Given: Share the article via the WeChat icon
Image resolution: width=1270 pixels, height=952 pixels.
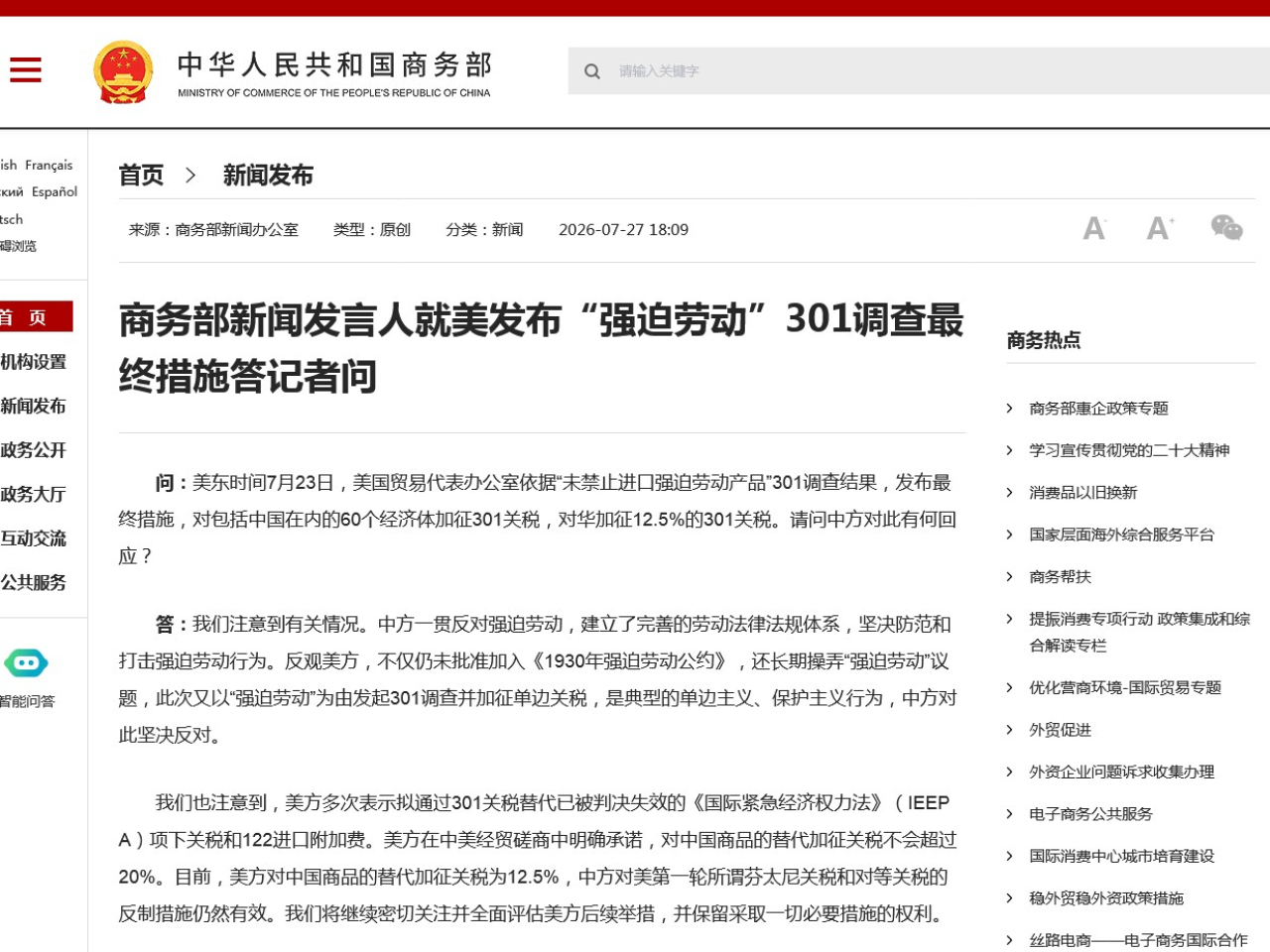Looking at the screenshot, I should pos(1226,228).
